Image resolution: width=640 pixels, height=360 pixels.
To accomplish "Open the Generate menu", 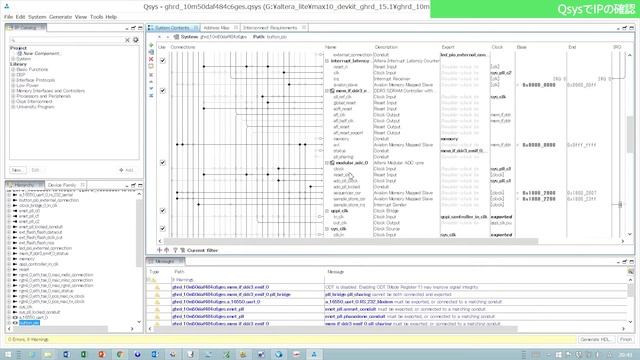I will click(60, 17).
